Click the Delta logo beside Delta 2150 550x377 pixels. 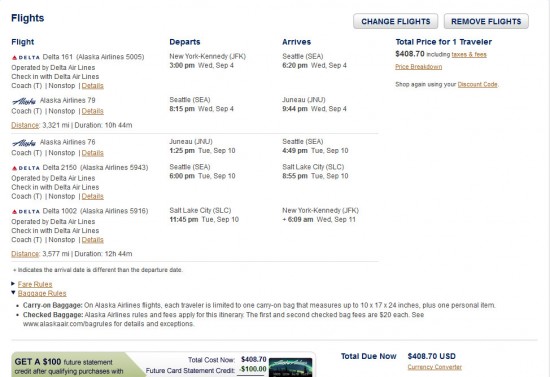[26, 168]
